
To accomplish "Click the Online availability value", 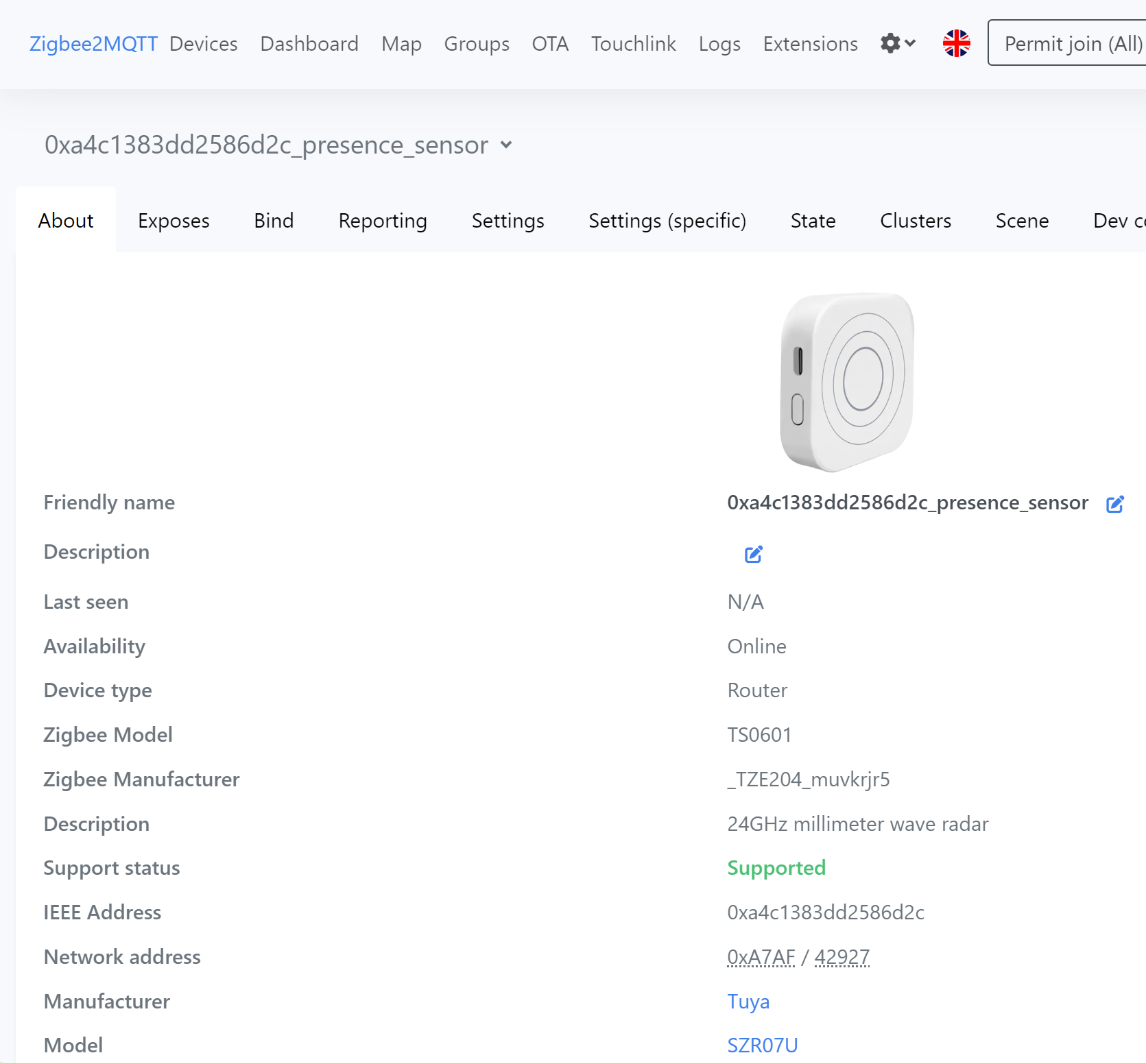I will click(756, 646).
